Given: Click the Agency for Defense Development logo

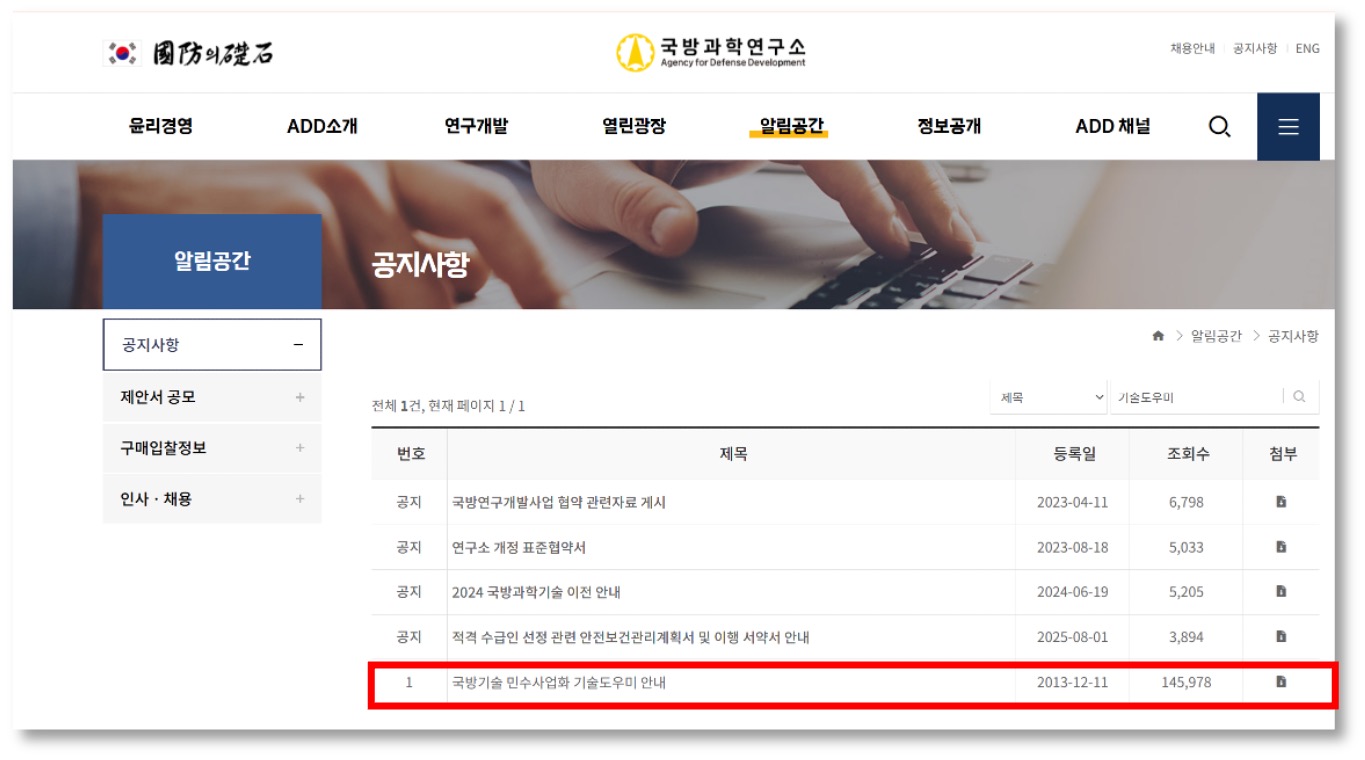Looking at the screenshot, I should point(711,52).
